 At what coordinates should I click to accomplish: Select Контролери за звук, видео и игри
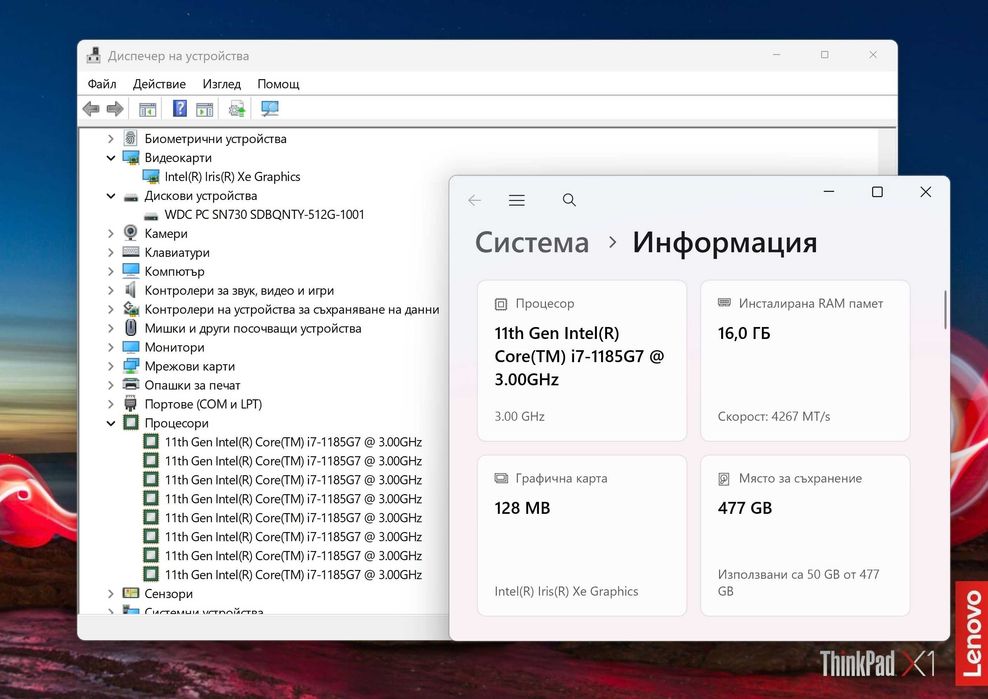(x=239, y=291)
